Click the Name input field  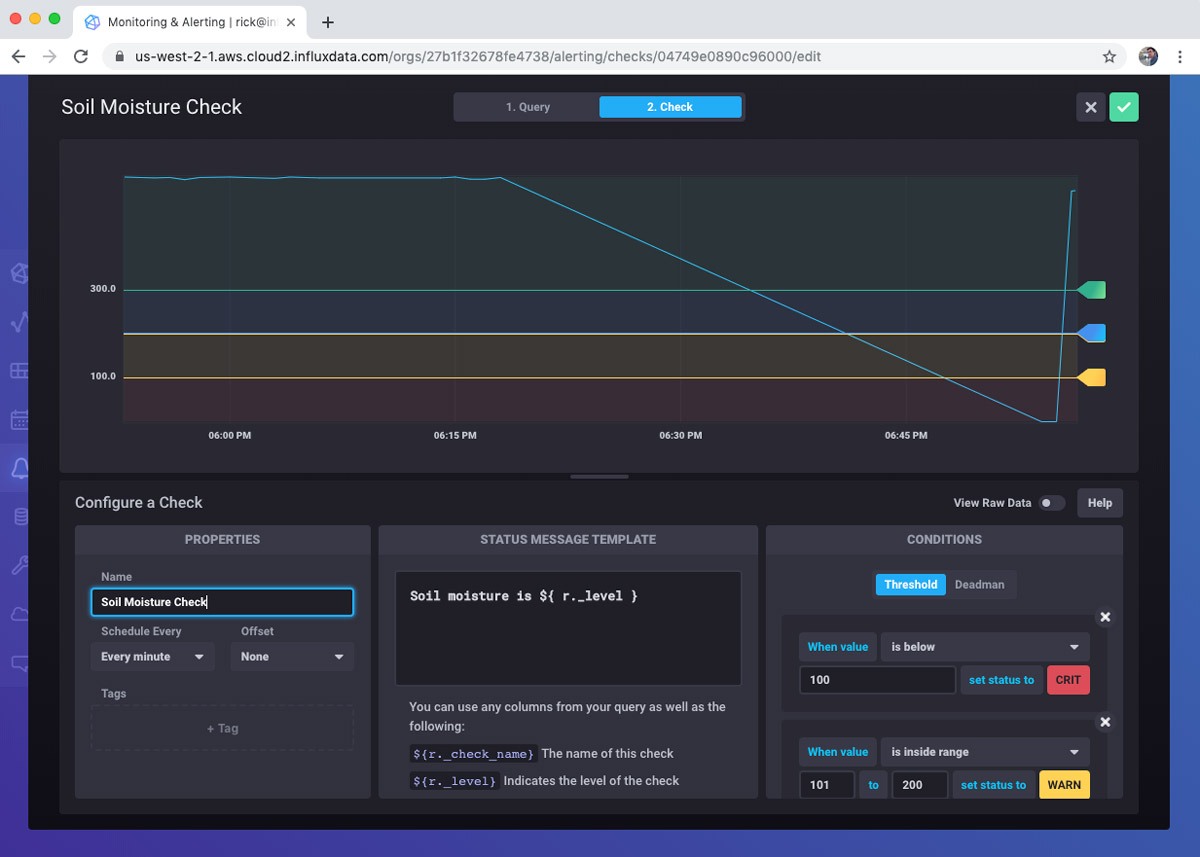pos(222,602)
